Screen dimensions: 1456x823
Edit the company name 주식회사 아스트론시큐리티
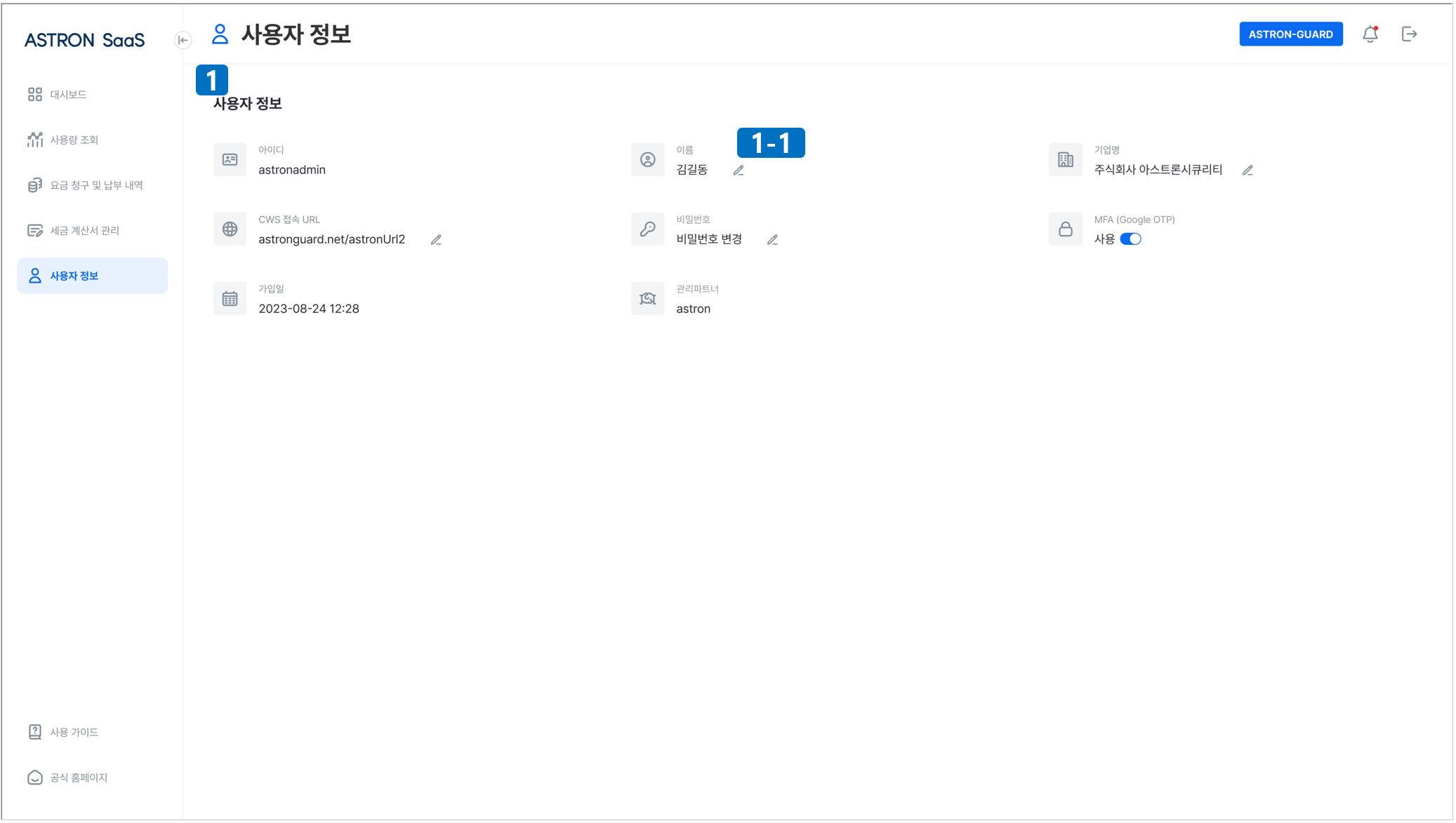1247,170
